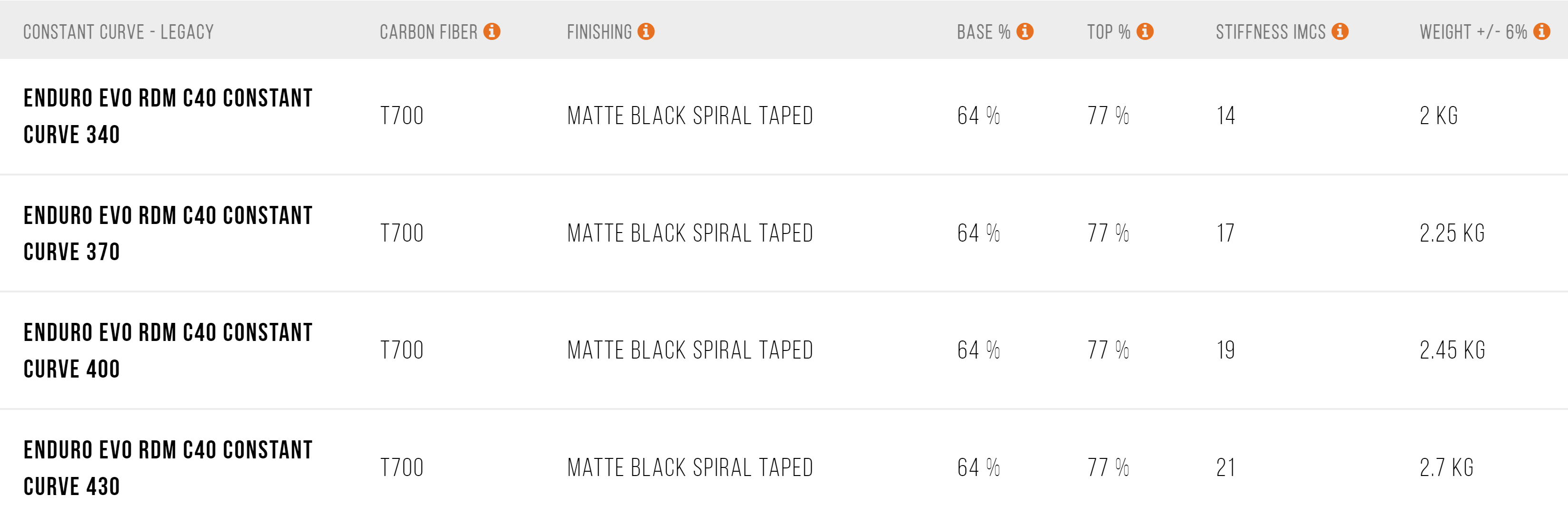Click stiffness value 21 in last row
Screen dimensions: 1568x515
[1226, 467]
